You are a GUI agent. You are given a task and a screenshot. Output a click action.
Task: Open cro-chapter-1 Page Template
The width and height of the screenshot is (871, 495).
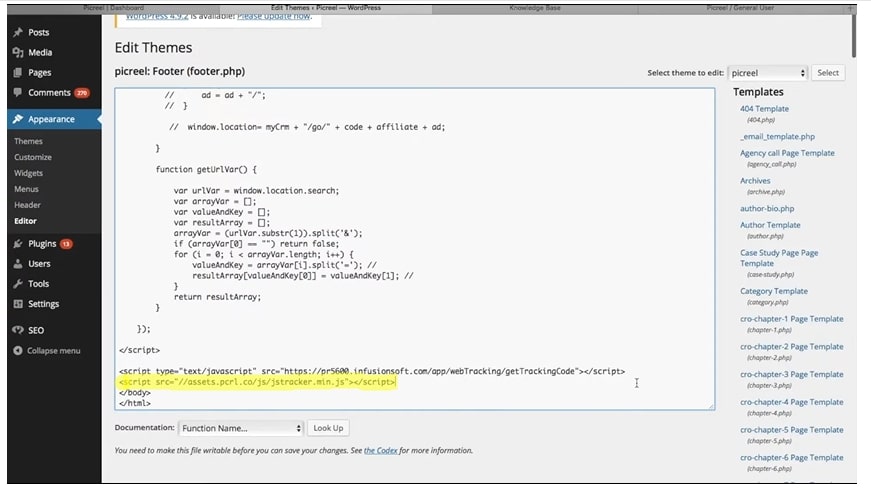pyautogui.click(x=792, y=319)
